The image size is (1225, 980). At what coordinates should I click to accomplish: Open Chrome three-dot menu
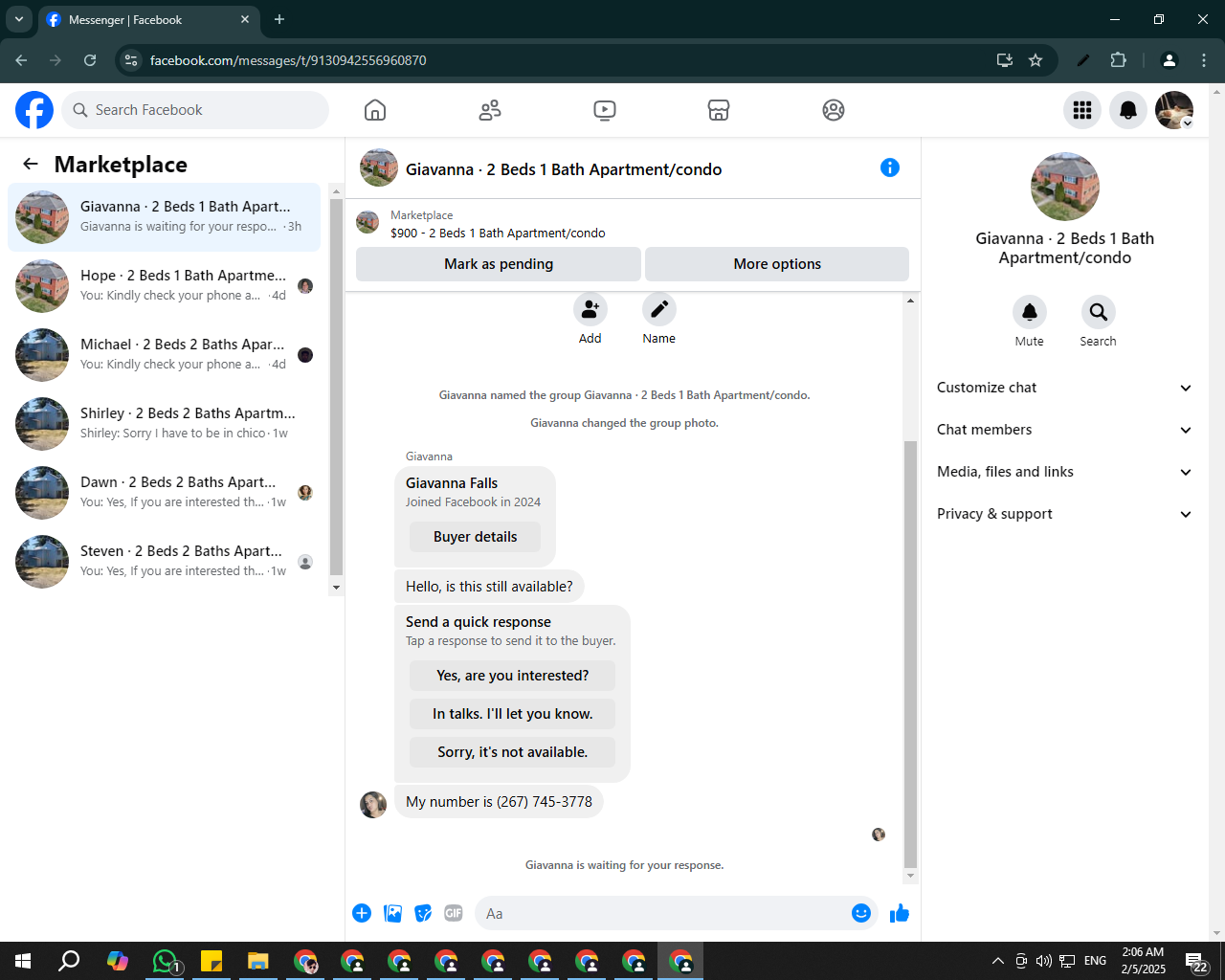pyautogui.click(x=1204, y=60)
